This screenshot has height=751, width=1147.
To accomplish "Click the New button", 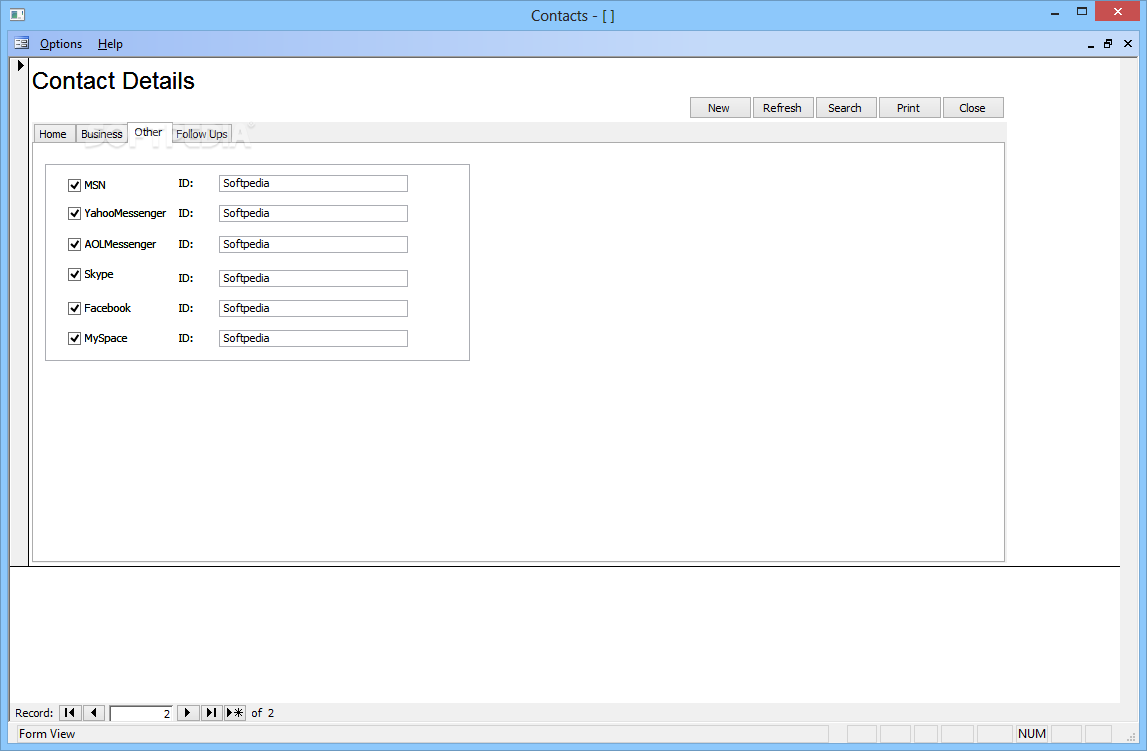I will [720, 107].
